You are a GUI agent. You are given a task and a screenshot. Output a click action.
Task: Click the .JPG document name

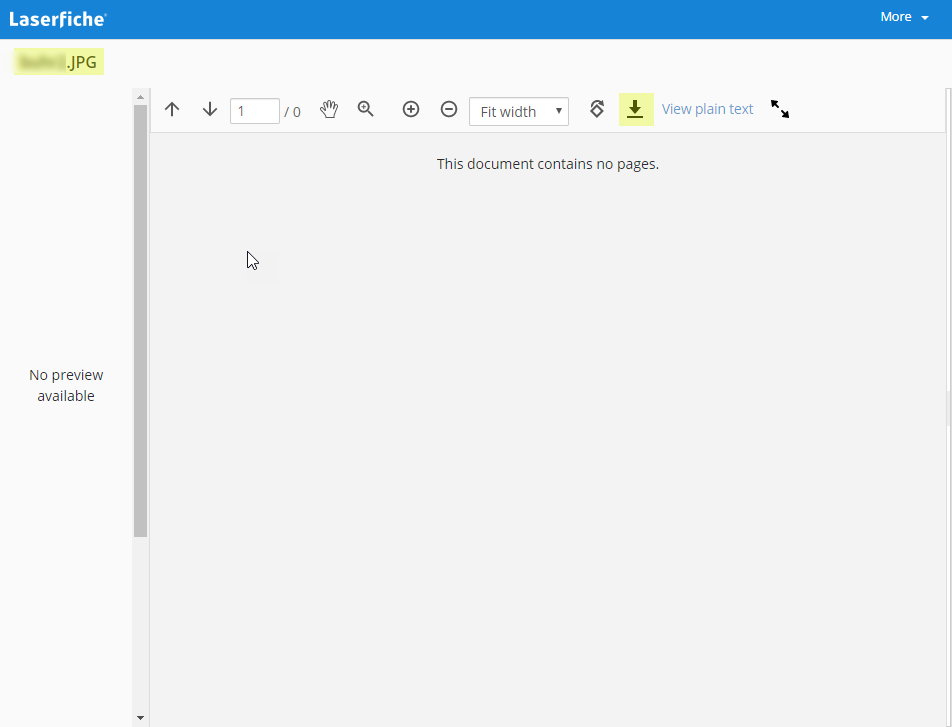click(59, 62)
